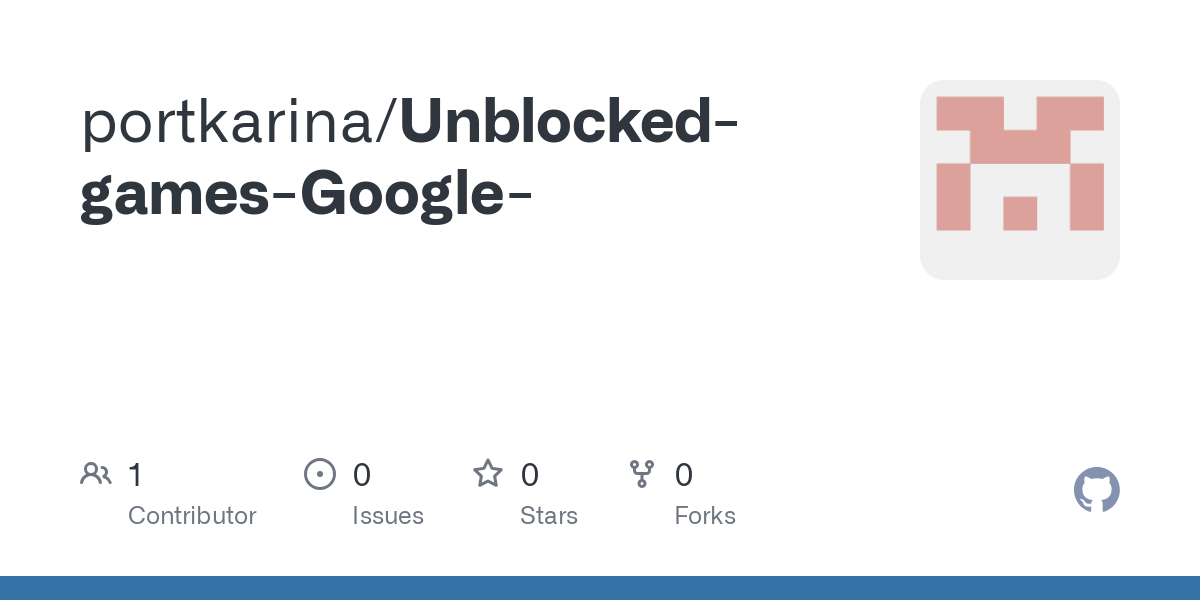Click the issues count '0'
This screenshot has width=1200, height=600.
362,475
